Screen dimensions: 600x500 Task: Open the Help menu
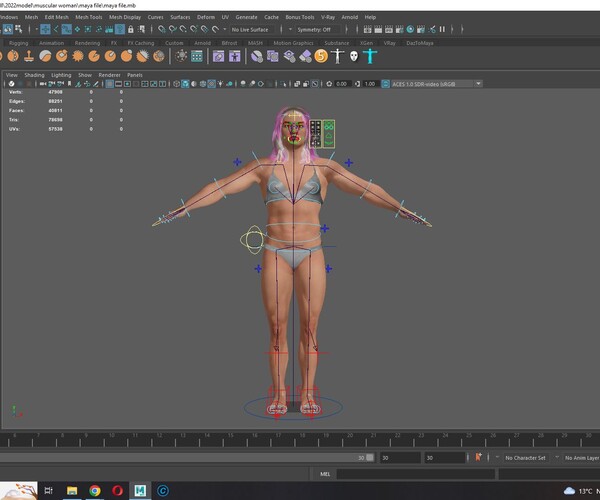pos(370,17)
